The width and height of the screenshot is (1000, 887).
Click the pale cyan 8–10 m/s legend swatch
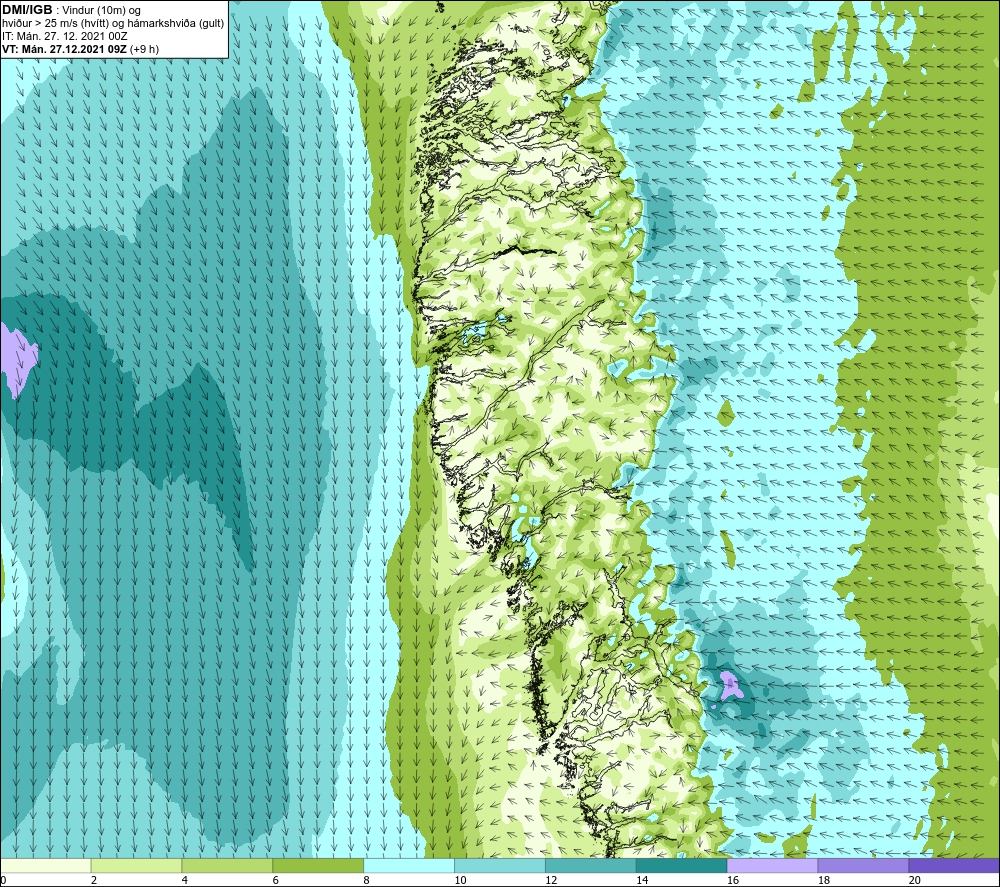[409, 865]
